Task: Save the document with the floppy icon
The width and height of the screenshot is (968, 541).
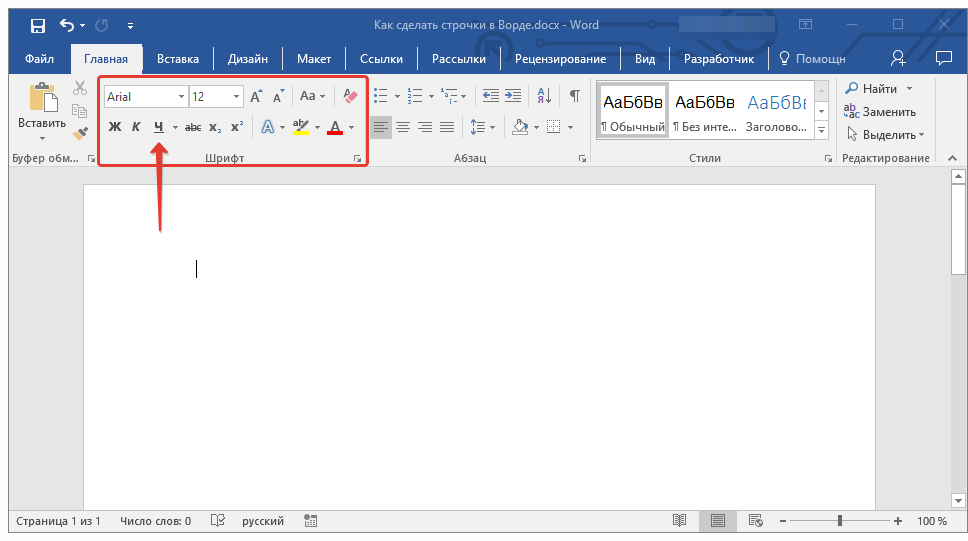Action: click(38, 25)
